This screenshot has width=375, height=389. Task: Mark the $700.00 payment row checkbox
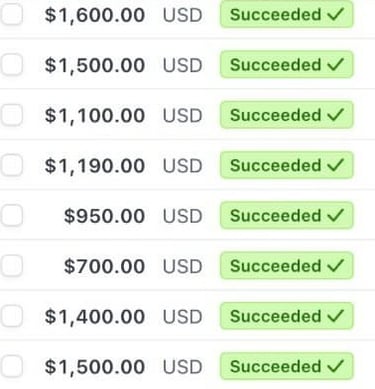(12, 266)
